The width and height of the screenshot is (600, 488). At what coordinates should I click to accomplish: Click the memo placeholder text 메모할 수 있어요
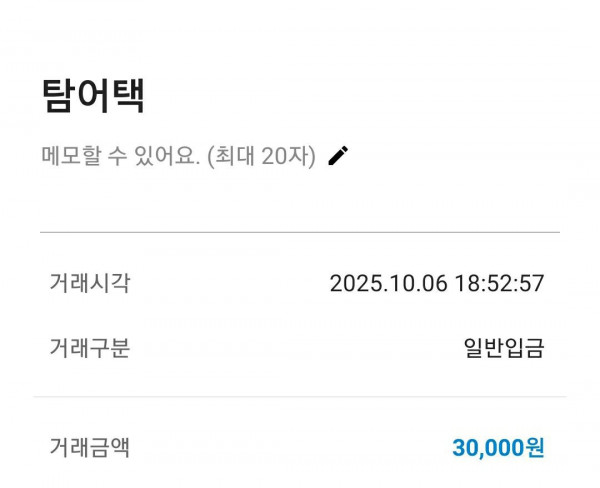click(120, 157)
